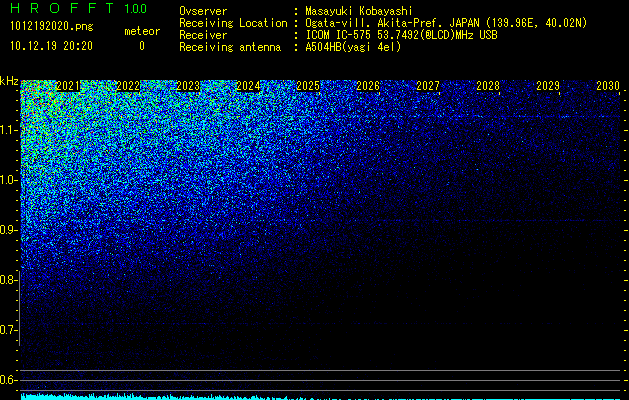This screenshot has width=629, height=400.
Task: Click the 2028 time marker
Action: click(x=488, y=86)
